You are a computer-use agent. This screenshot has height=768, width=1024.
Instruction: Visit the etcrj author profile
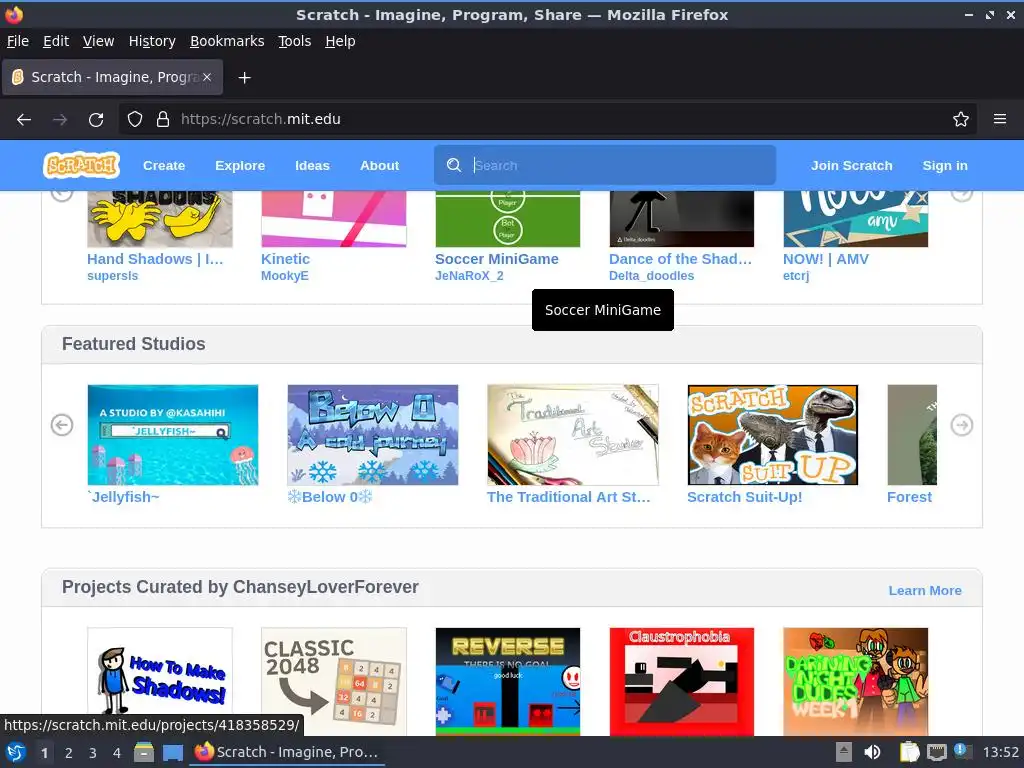pyautogui.click(x=796, y=276)
